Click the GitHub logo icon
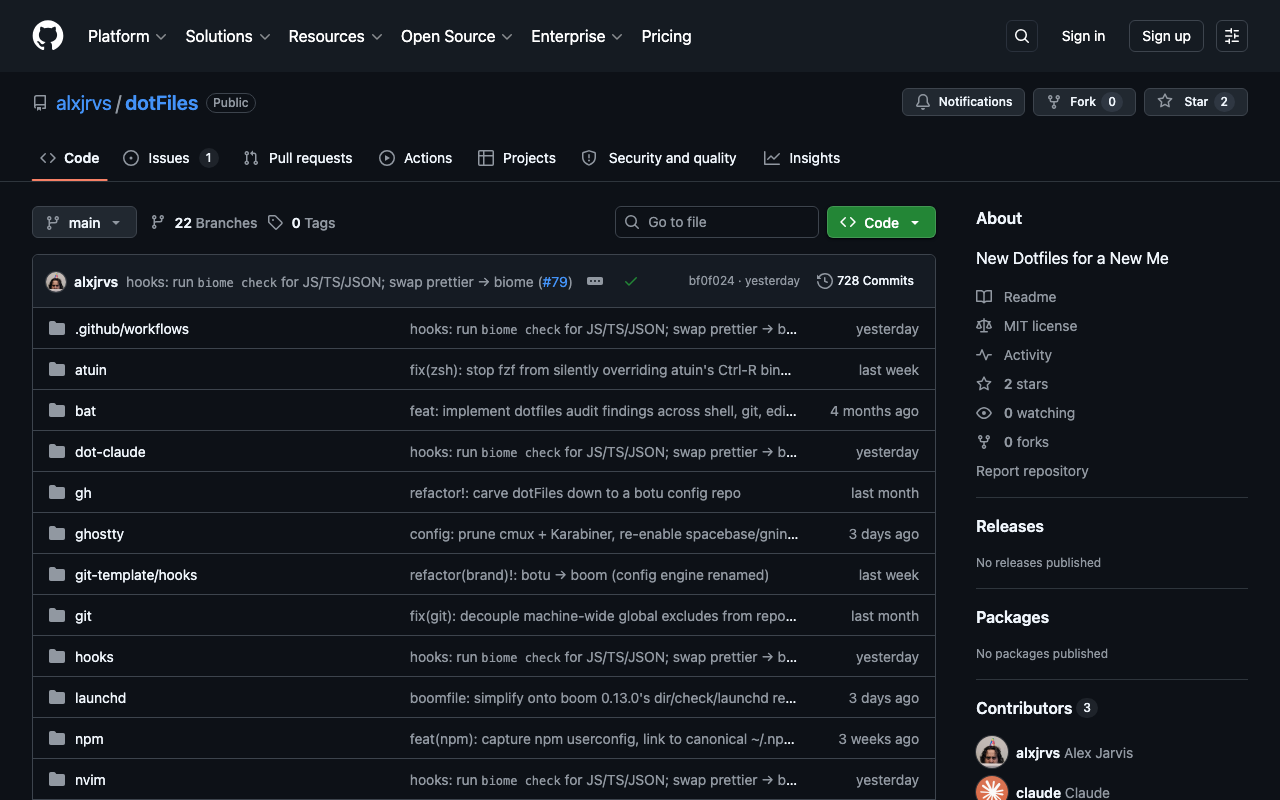 (48, 36)
